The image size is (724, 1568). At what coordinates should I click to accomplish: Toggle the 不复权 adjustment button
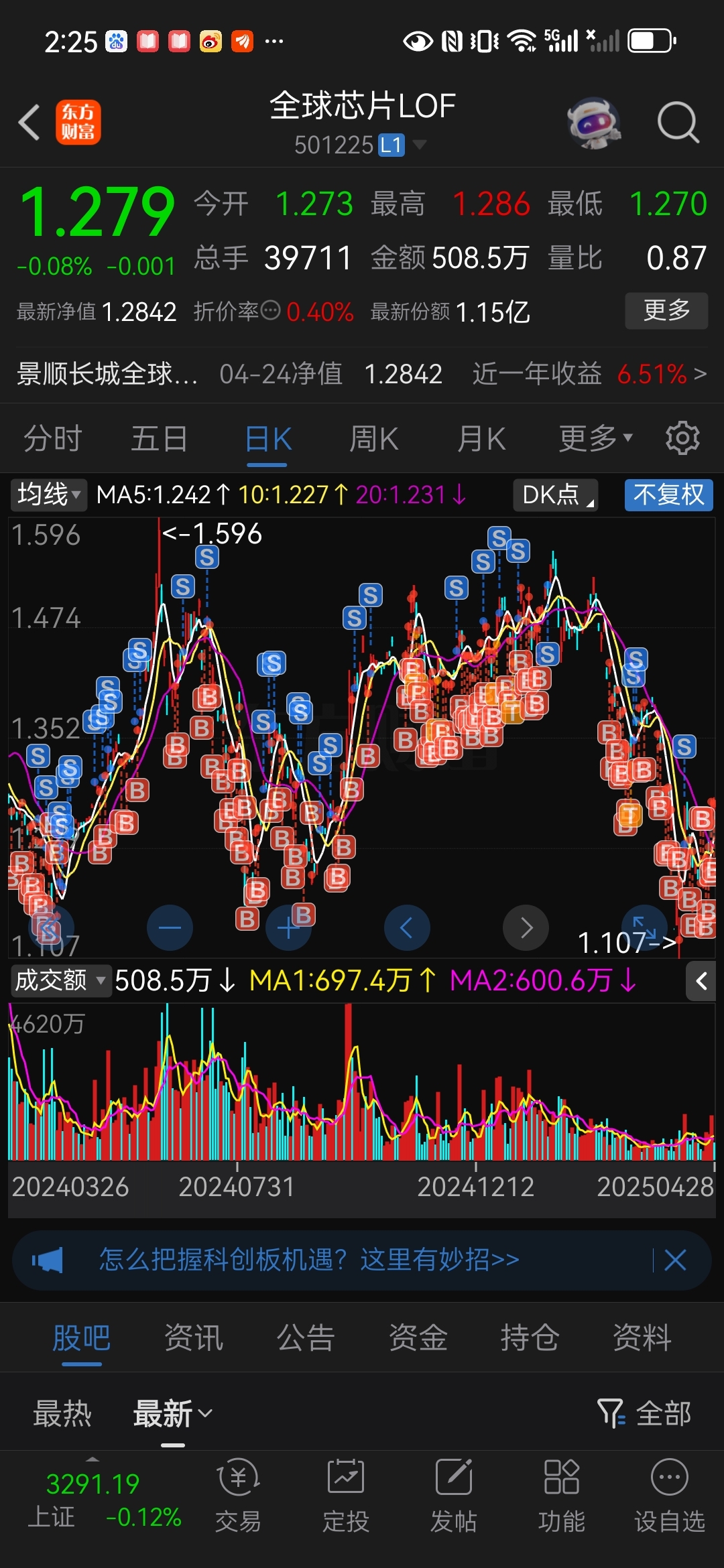[x=668, y=495]
